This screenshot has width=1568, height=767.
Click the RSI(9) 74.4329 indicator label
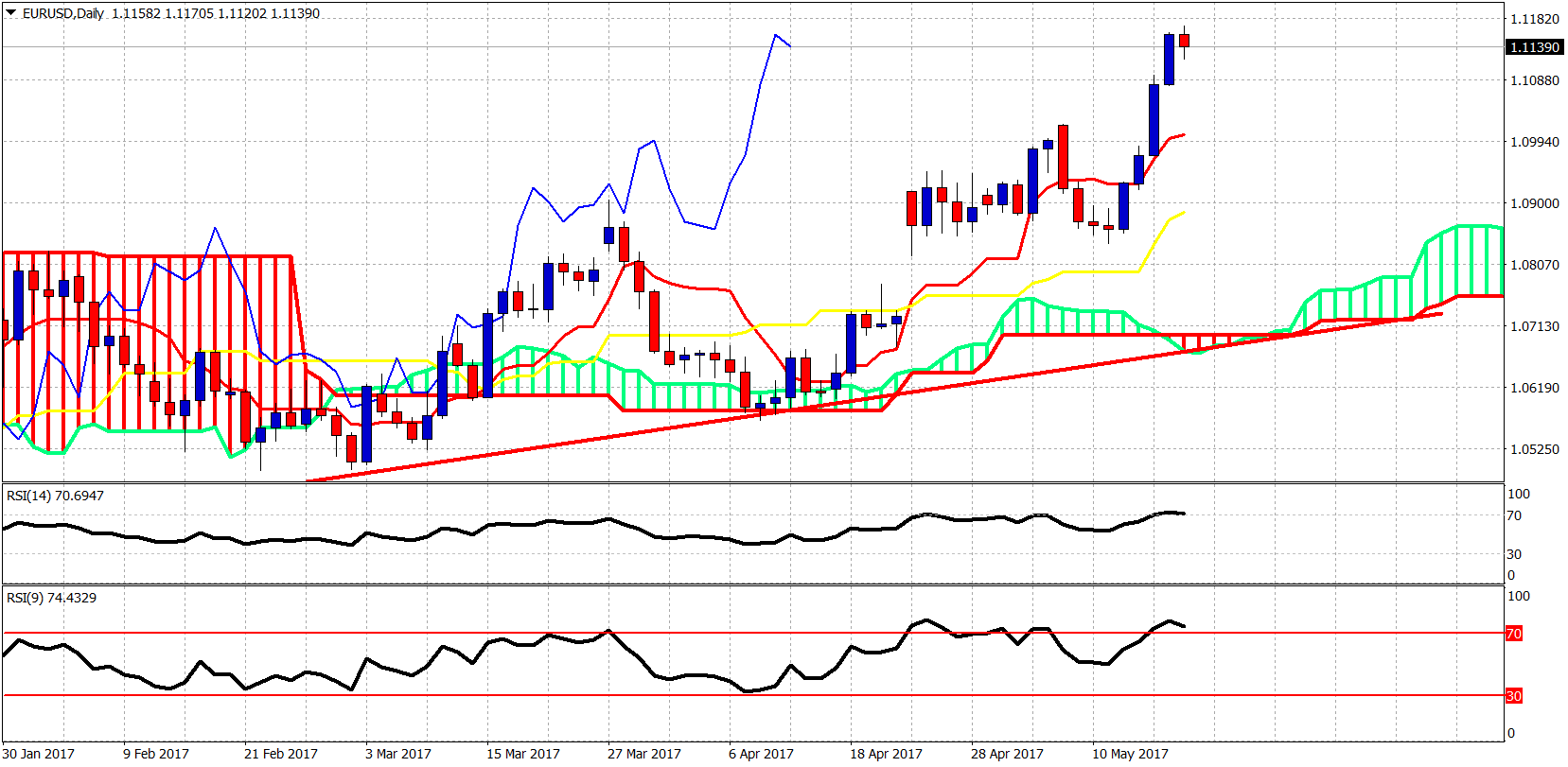tap(51, 598)
